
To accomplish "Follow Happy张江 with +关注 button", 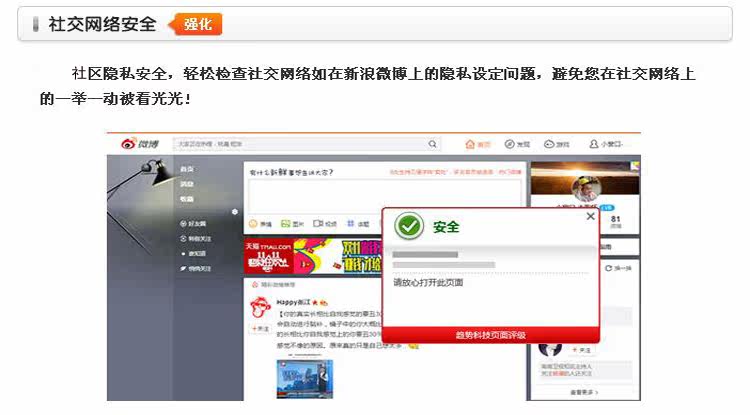I will (261, 329).
